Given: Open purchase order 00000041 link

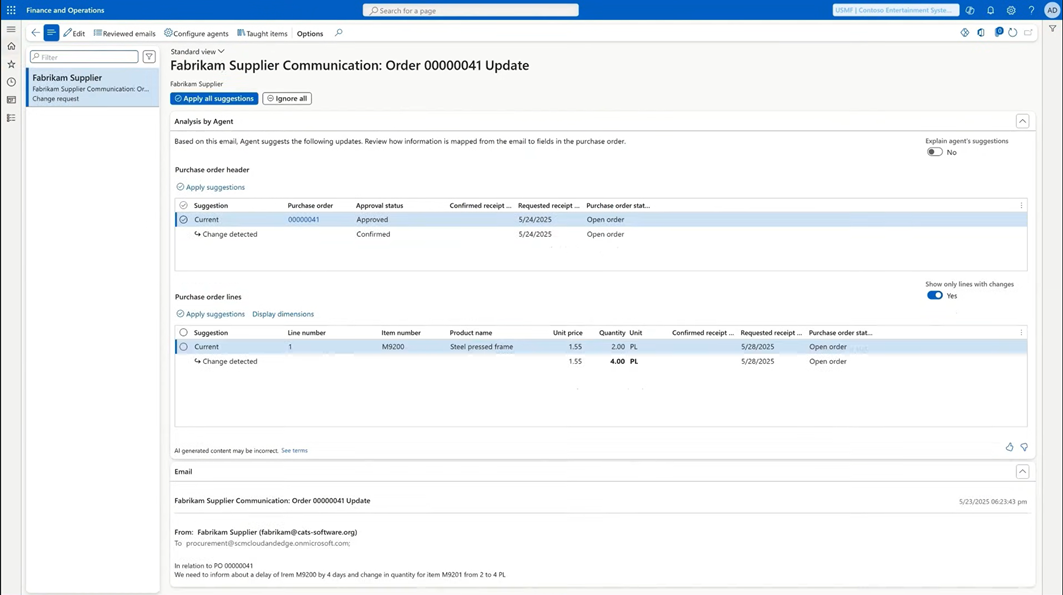Looking at the screenshot, I should click(x=303, y=219).
